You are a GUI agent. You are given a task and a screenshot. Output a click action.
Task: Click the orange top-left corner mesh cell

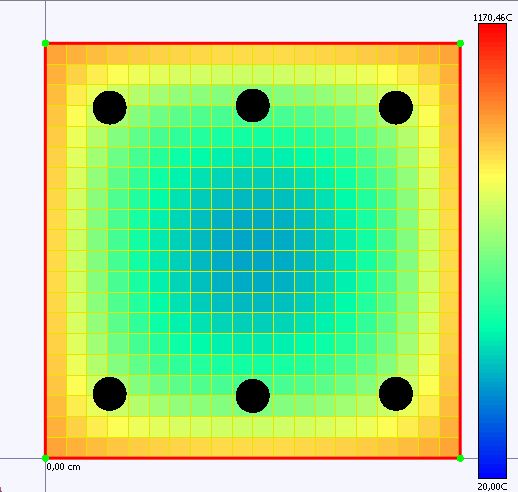56,54
